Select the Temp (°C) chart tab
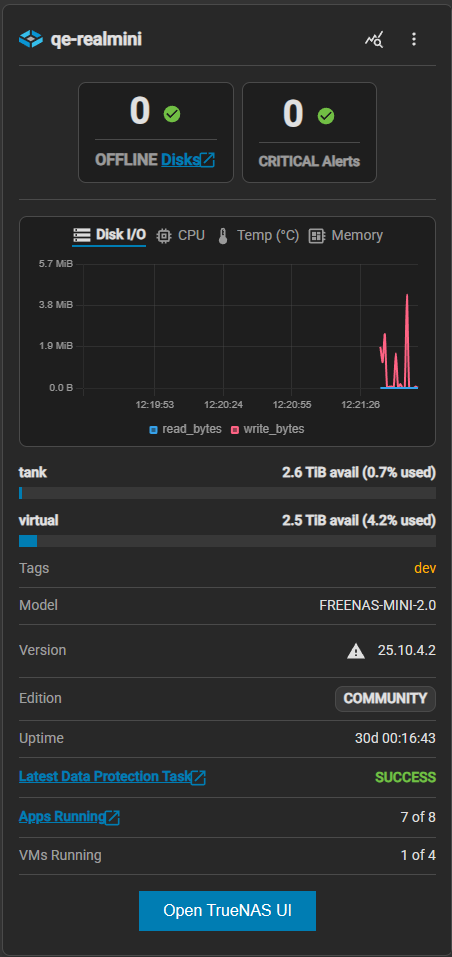This screenshot has width=452, height=957. [x=258, y=236]
